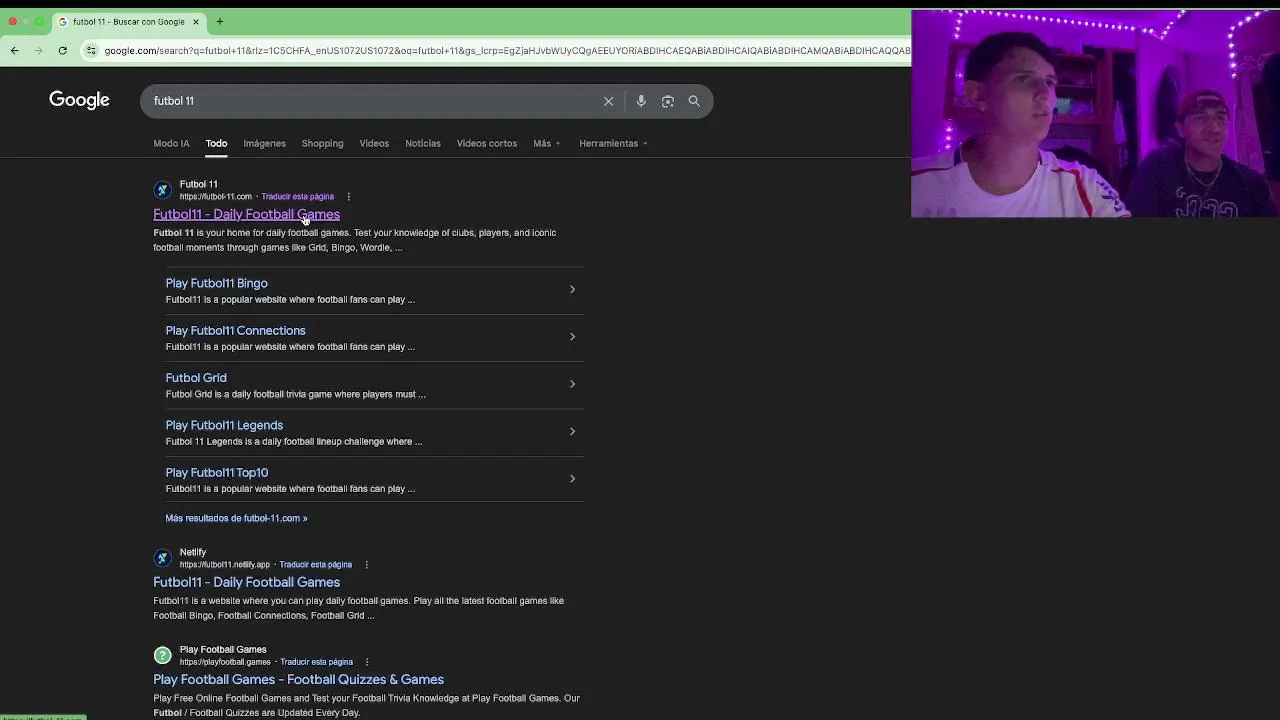Viewport: 1280px width, 720px height.
Task: Open three-dot menu beside playfootball.games result
Action: [367, 662]
